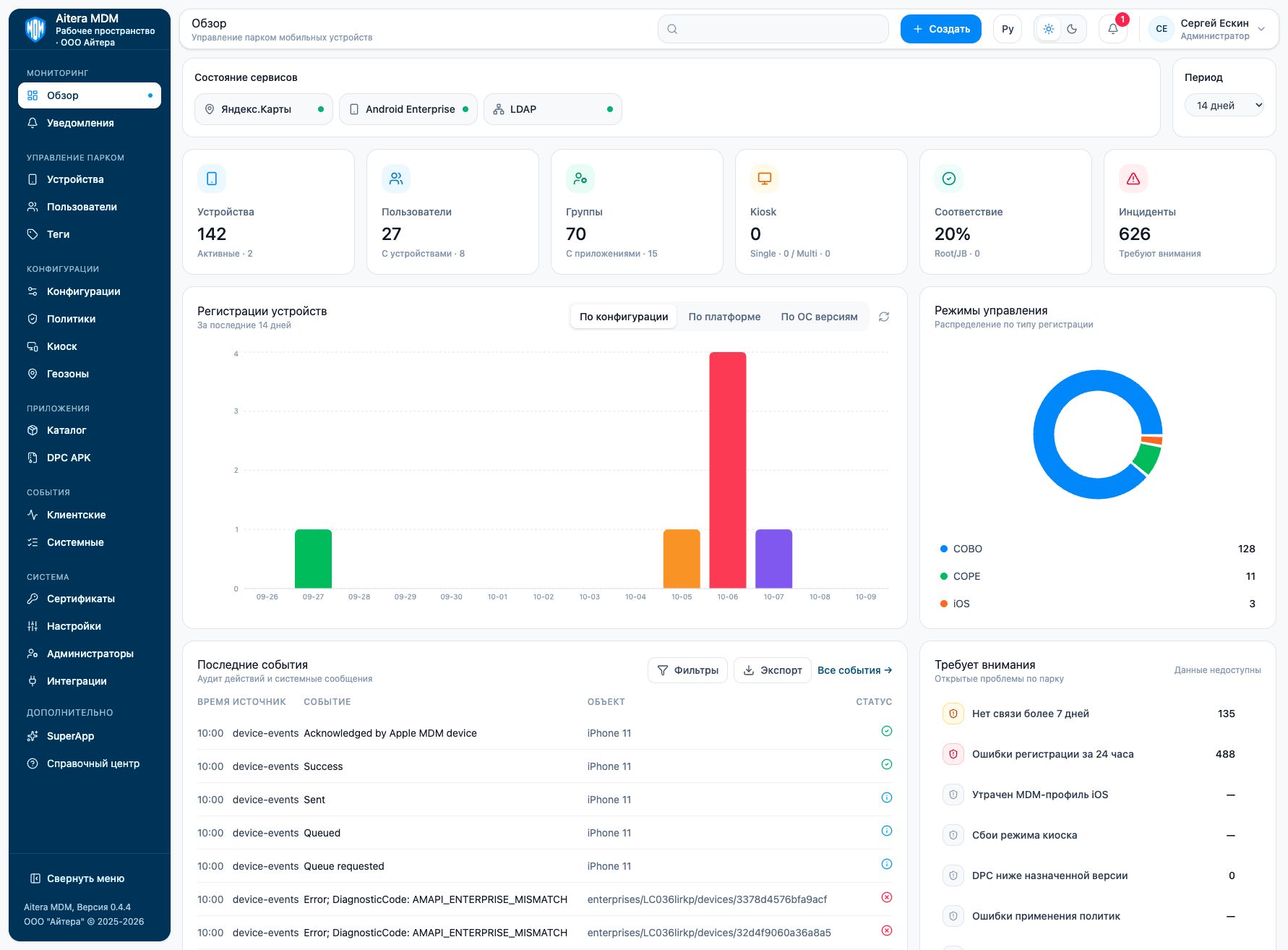This screenshot has height=950, width=1288.
Task: Click the shield icon beside Нет связи более 7 дней
Action: [953, 714]
